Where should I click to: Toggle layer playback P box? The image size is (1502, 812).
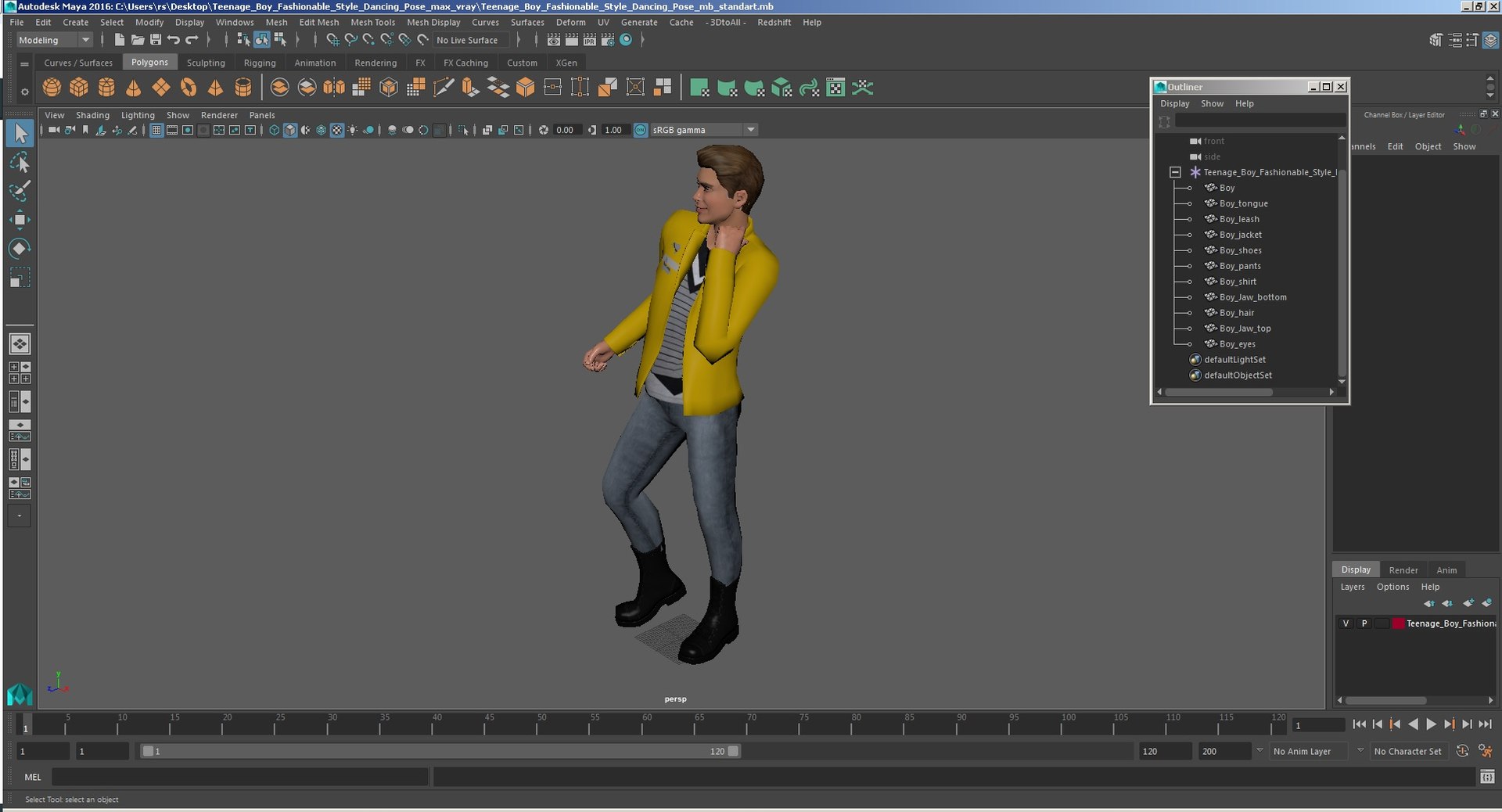click(x=1364, y=623)
